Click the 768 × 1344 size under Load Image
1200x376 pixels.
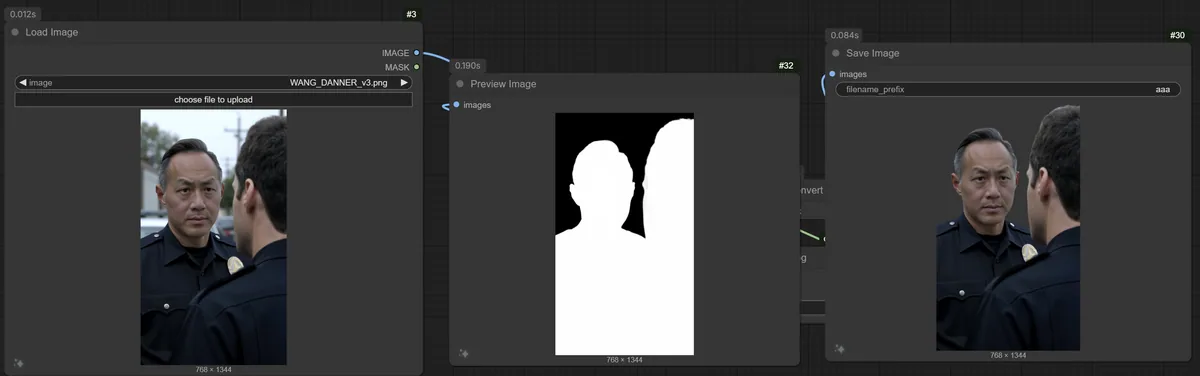[214, 370]
